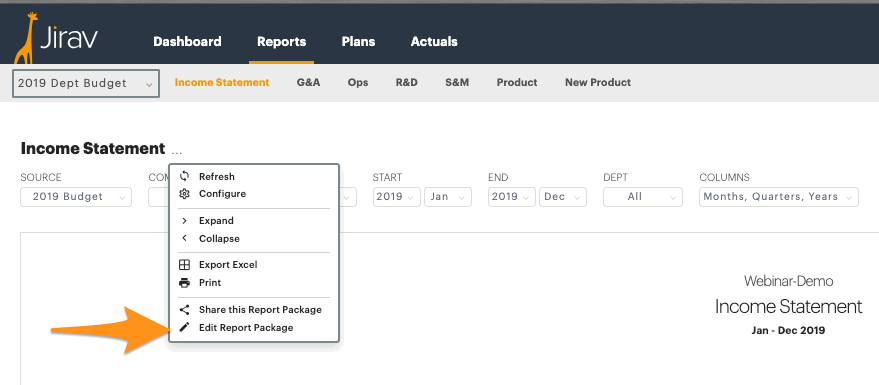Click the Collapse chevron icon

184,238
